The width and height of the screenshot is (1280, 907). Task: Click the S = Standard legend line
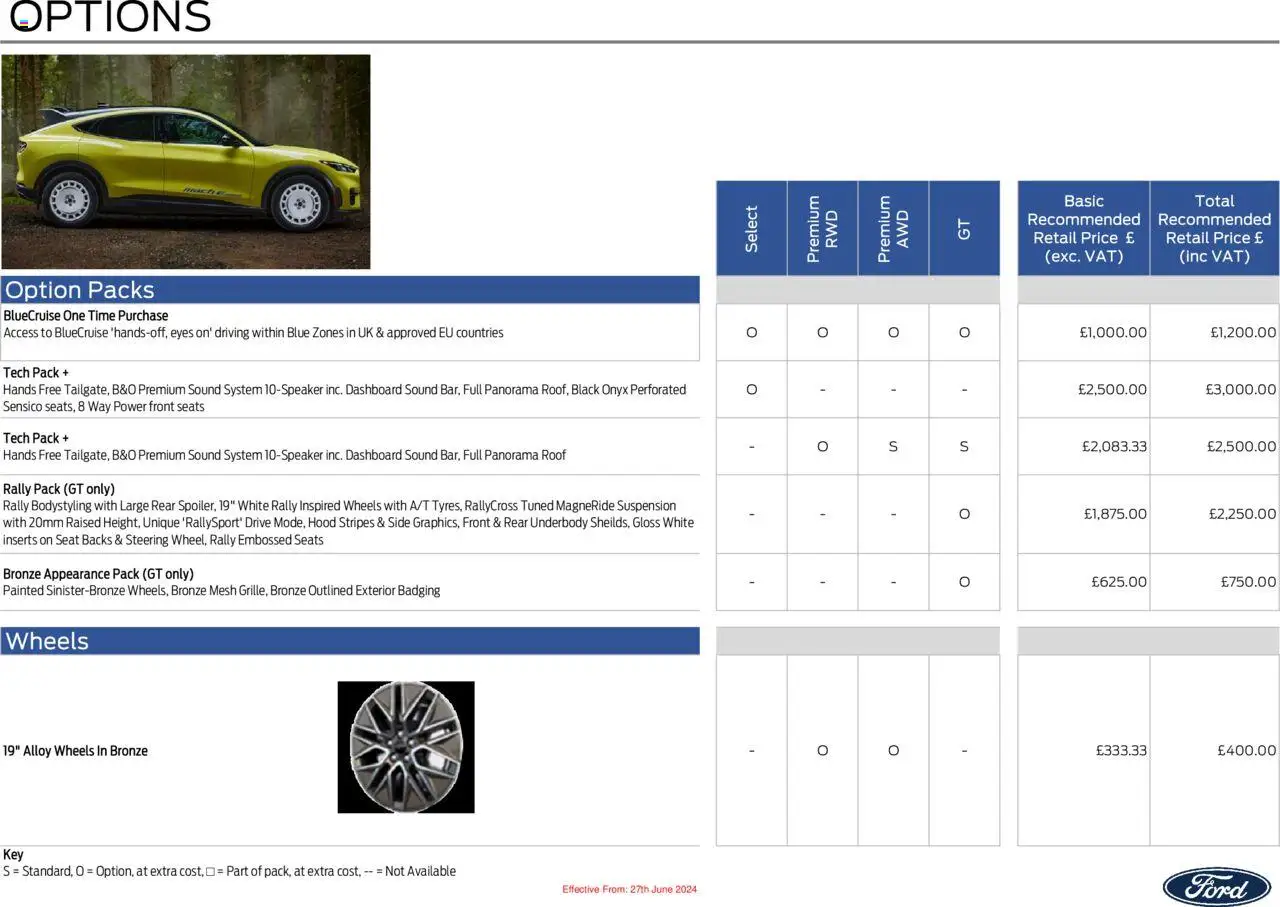click(x=229, y=872)
